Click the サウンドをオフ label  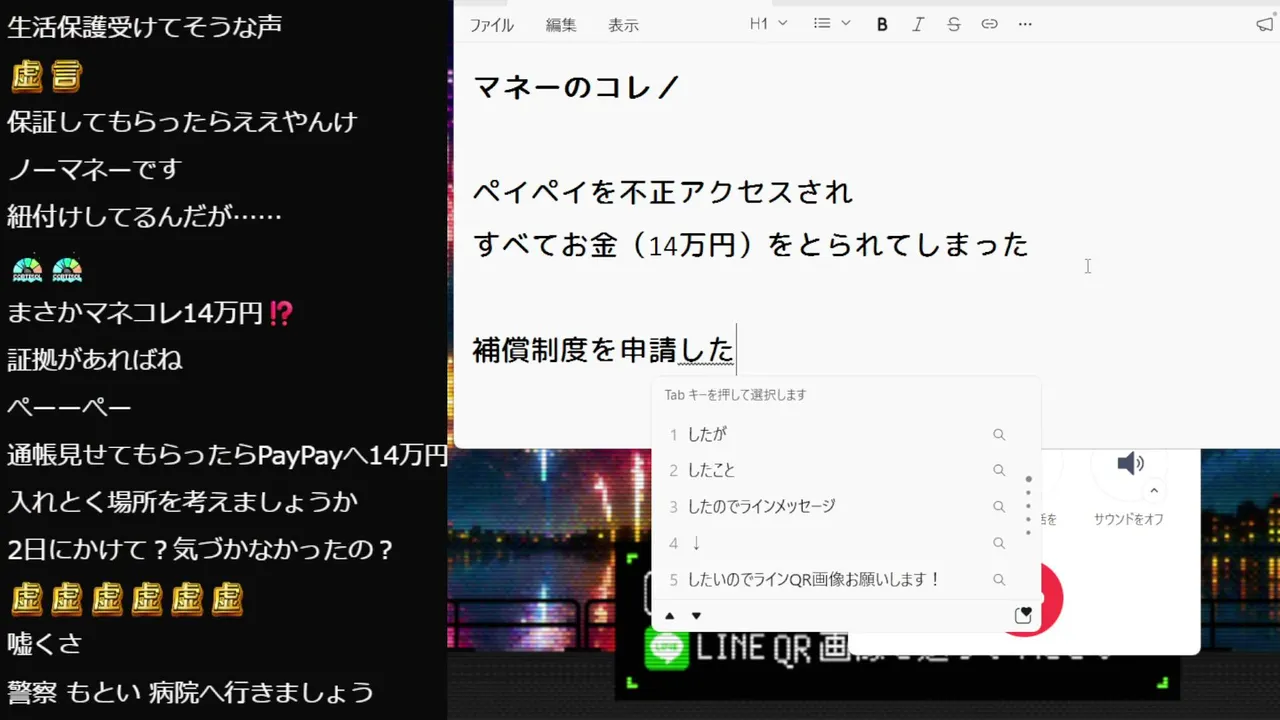point(1128,519)
